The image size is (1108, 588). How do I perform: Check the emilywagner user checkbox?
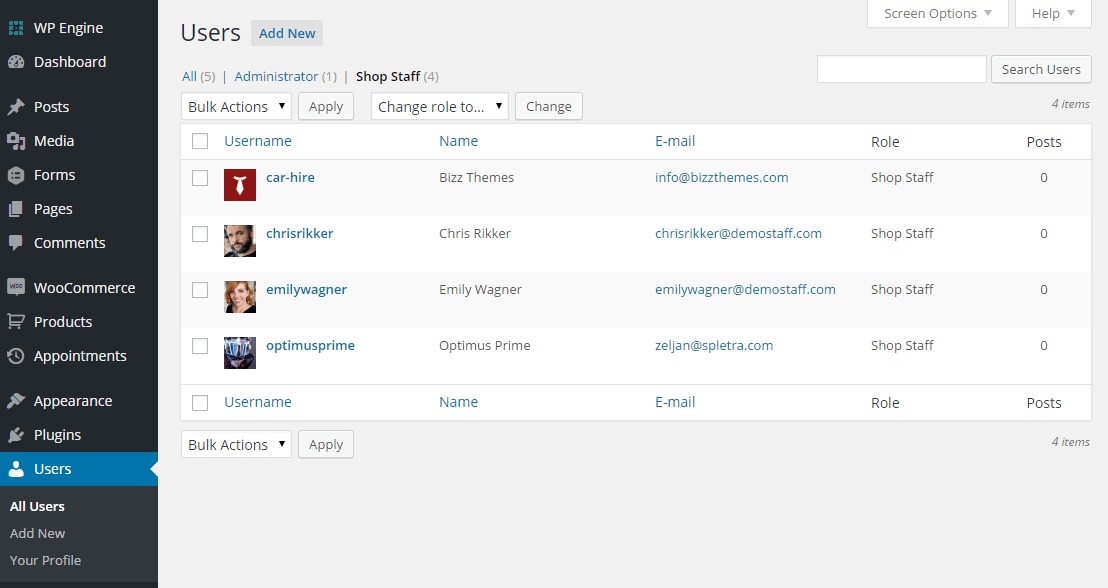200,290
